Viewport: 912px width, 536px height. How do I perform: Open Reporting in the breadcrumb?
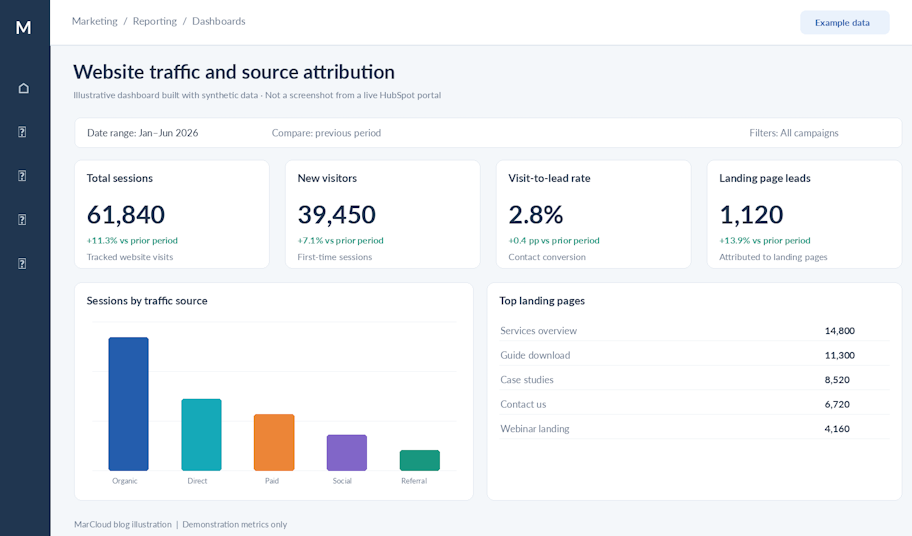pyautogui.click(x=155, y=21)
